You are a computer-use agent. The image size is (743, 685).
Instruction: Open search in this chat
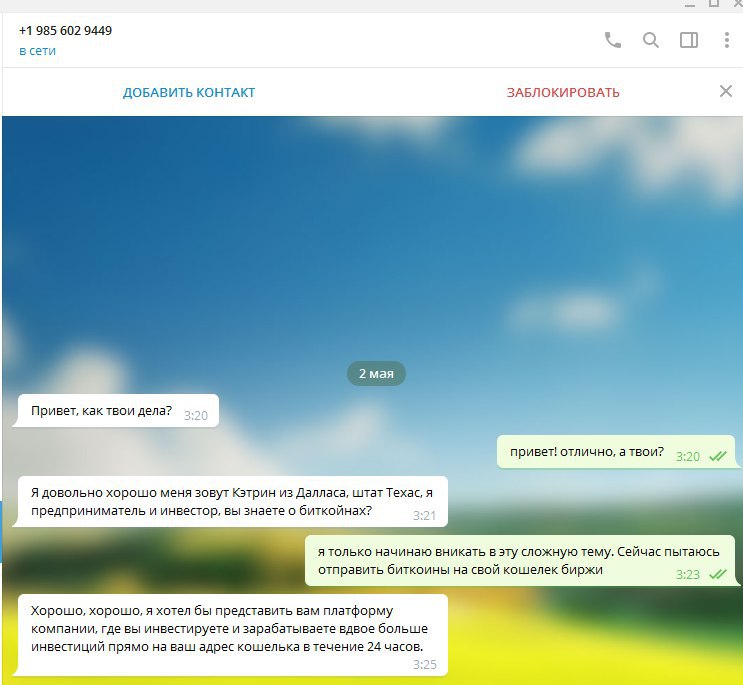[651, 40]
